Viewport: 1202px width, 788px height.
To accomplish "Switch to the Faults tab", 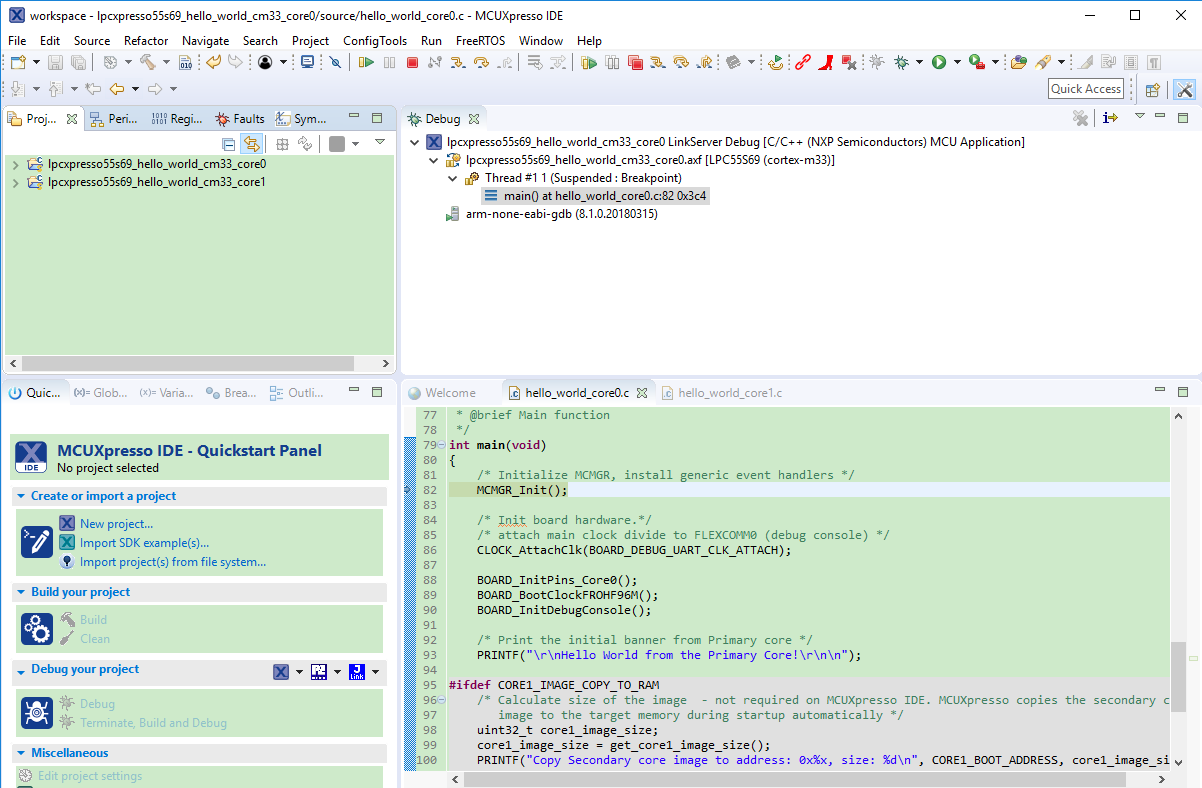I will (240, 118).
